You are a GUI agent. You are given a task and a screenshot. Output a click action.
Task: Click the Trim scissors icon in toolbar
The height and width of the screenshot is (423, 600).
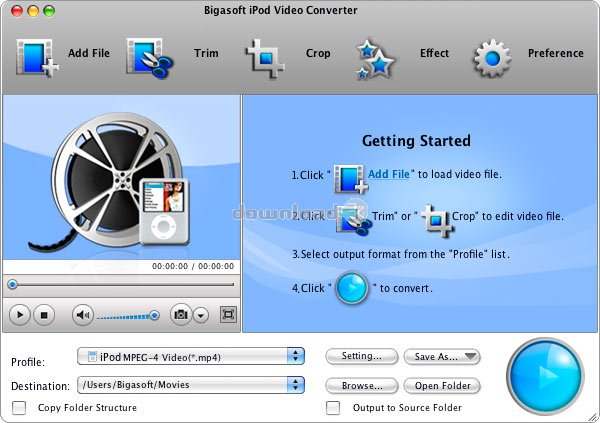[149, 58]
